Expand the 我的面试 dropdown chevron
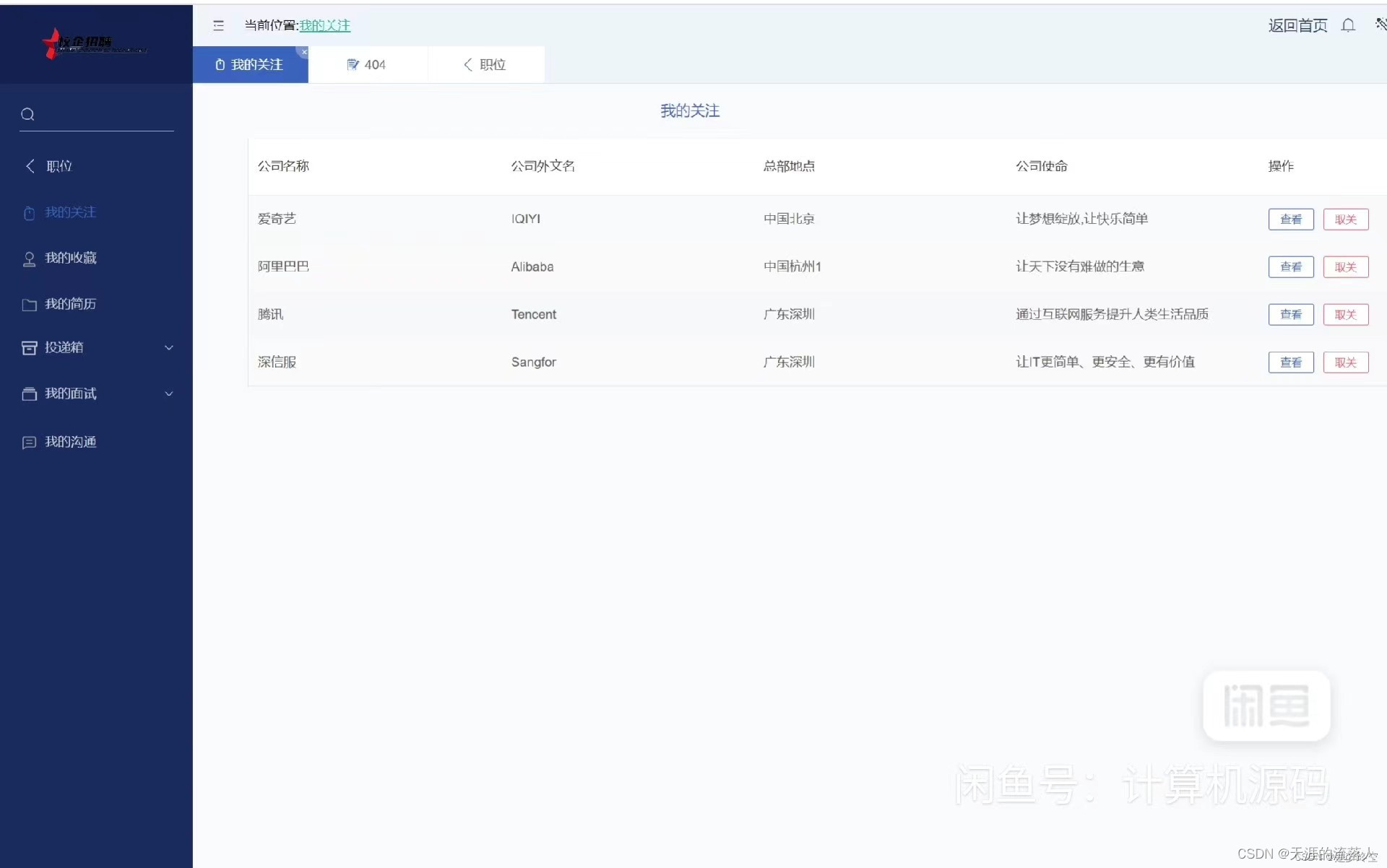 click(x=168, y=394)
